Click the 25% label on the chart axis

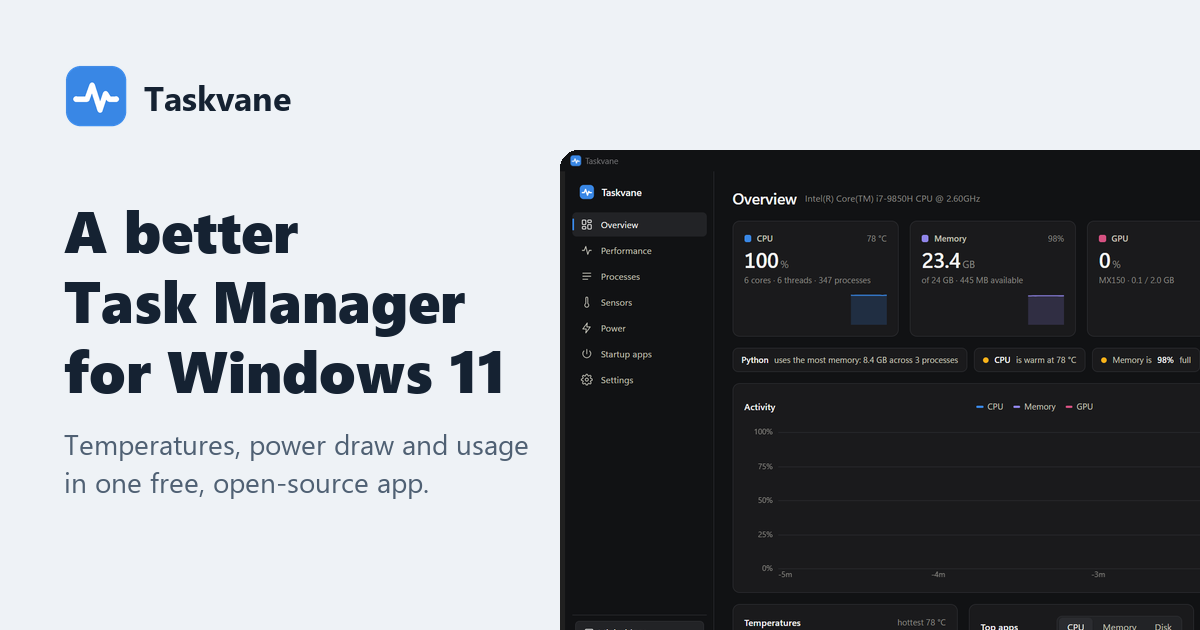point(765,534)
